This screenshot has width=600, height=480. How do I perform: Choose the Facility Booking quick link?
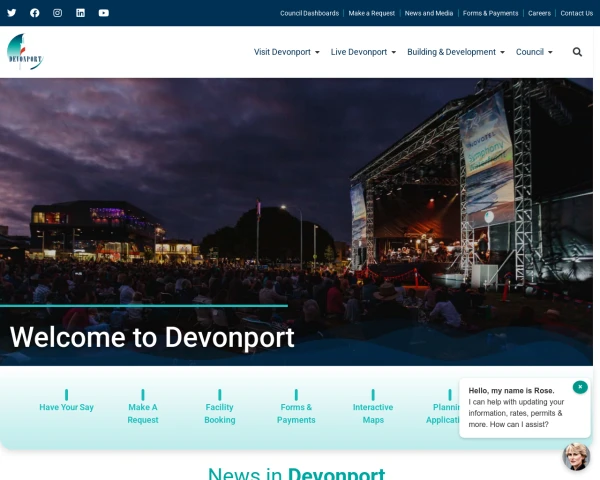220,413
